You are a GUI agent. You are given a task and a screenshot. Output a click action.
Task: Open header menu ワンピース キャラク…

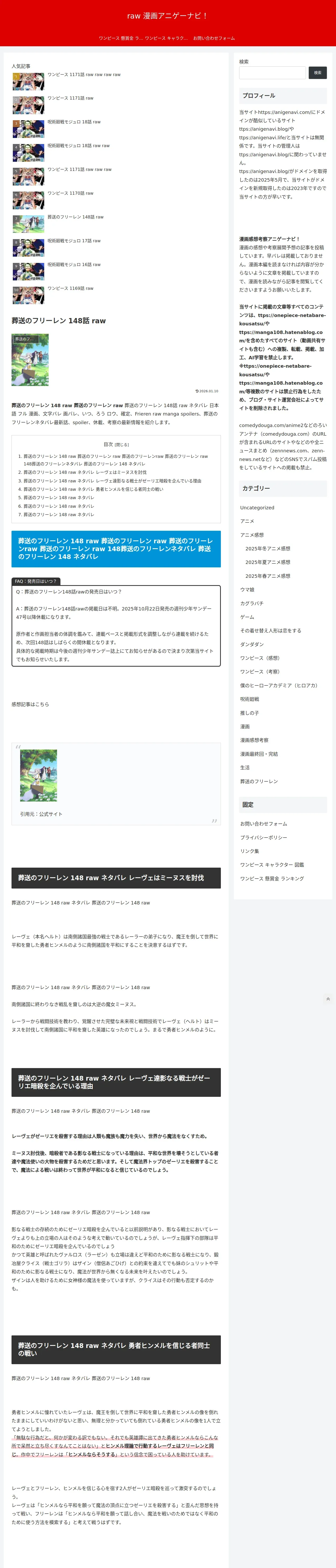click(166, 38)
